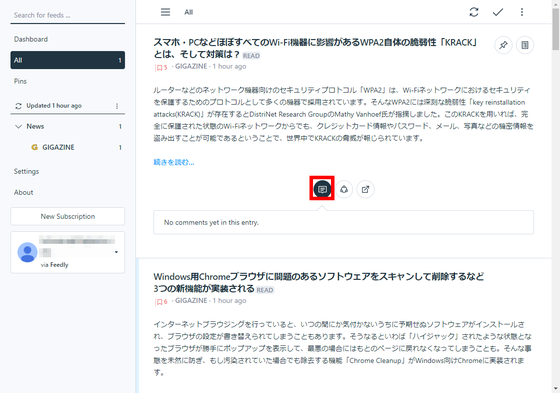Click the page vertical scrollbar thumb

(556, 29)
